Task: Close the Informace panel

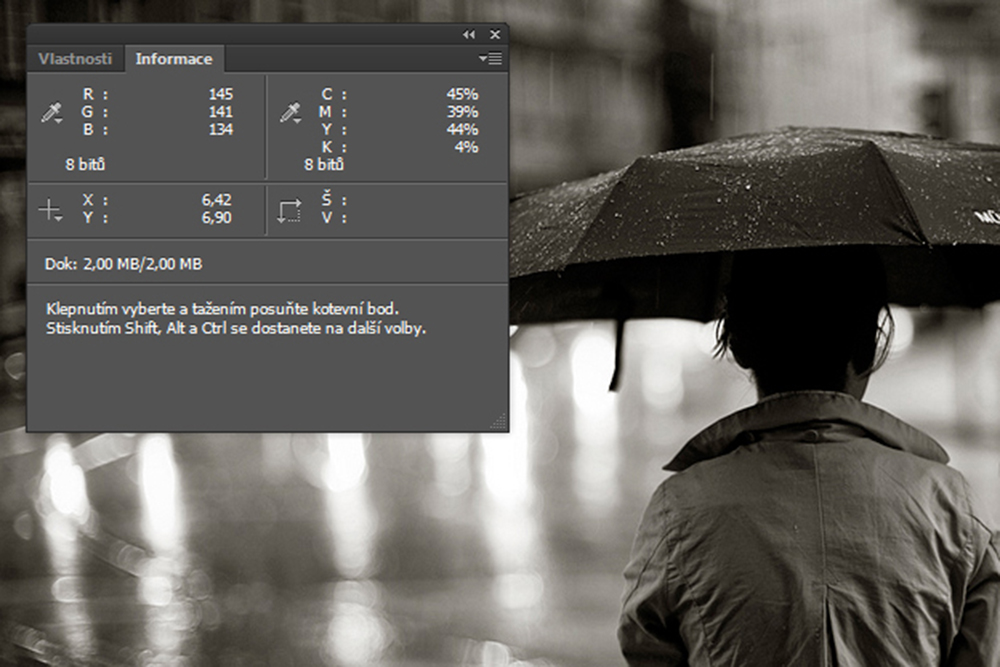Action: pyautogui.click(x=494, y=34)
